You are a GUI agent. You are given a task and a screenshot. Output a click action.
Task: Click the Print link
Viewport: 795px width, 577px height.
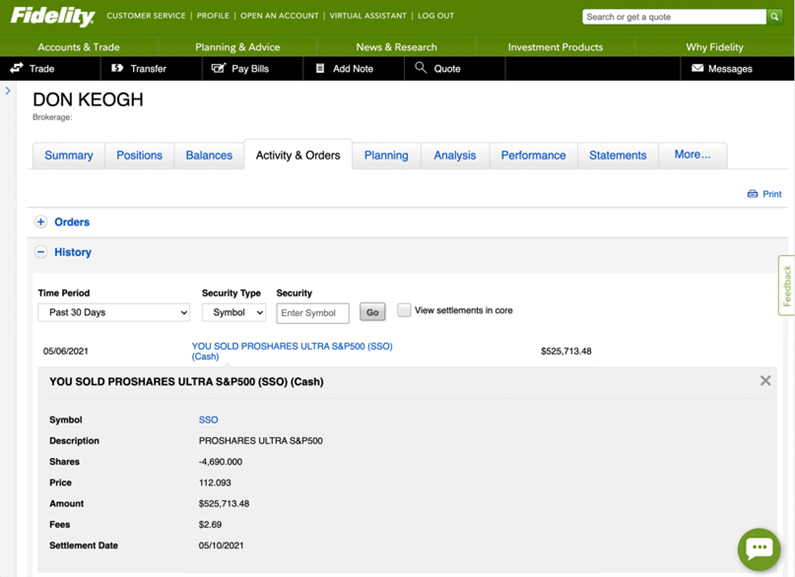[772, 194]
